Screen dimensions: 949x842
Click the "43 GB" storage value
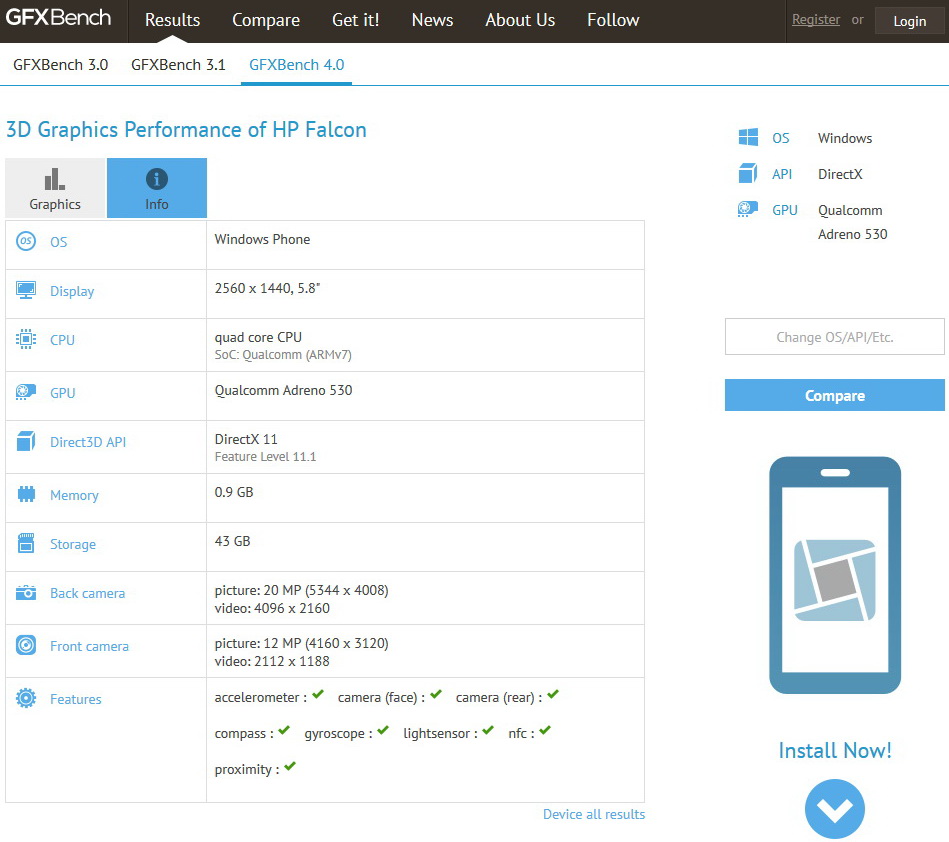(232, 541)
